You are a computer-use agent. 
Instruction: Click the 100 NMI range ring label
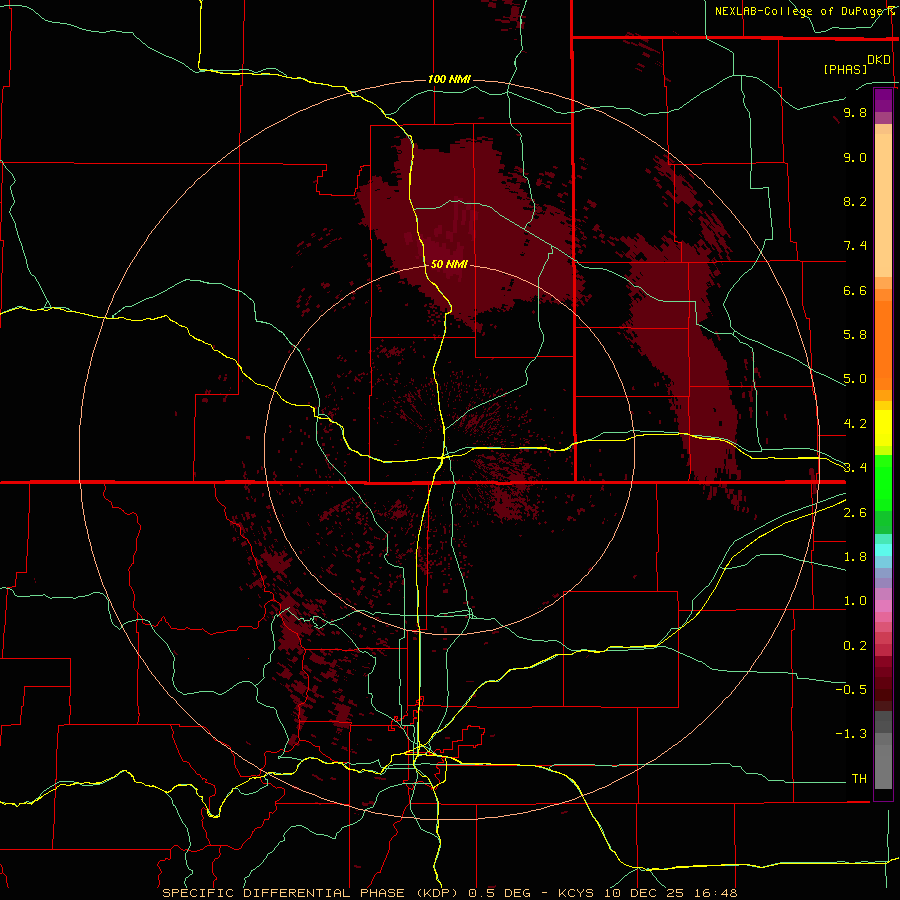click(449, 79)
